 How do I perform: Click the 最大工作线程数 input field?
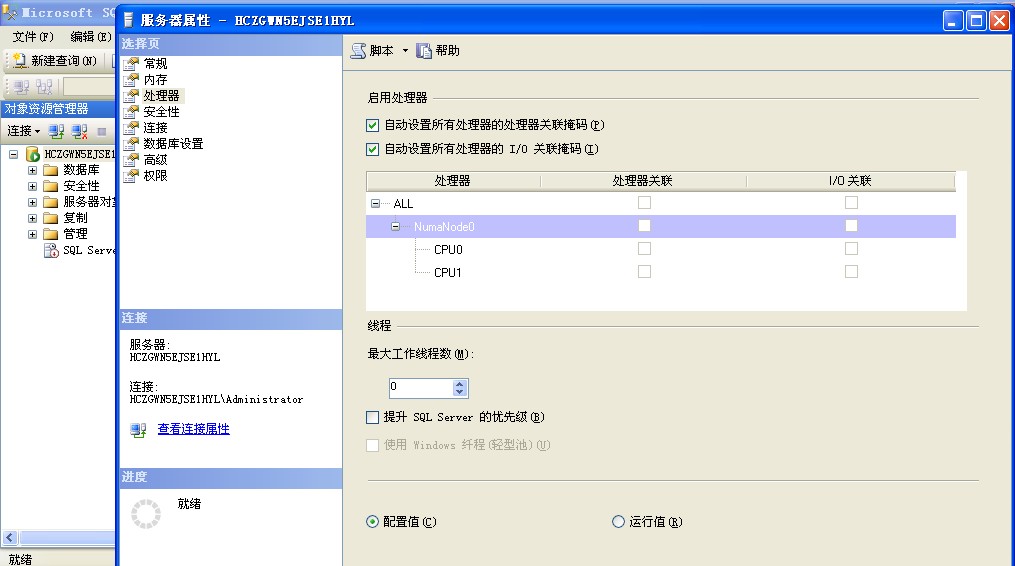[421, 388]
